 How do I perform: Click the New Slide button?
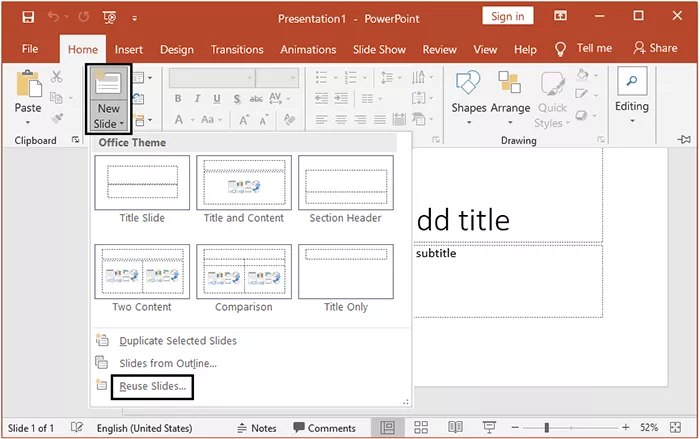108,99
